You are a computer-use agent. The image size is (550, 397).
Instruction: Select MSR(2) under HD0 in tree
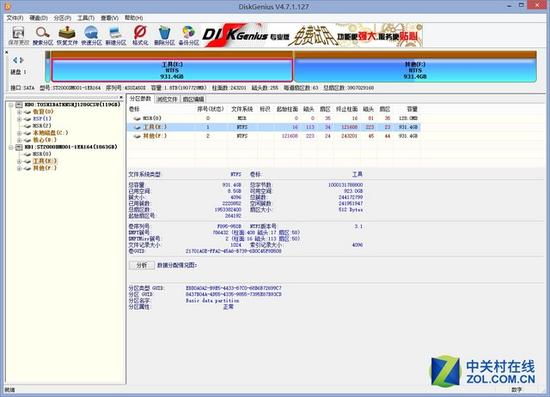click(42, 126)
